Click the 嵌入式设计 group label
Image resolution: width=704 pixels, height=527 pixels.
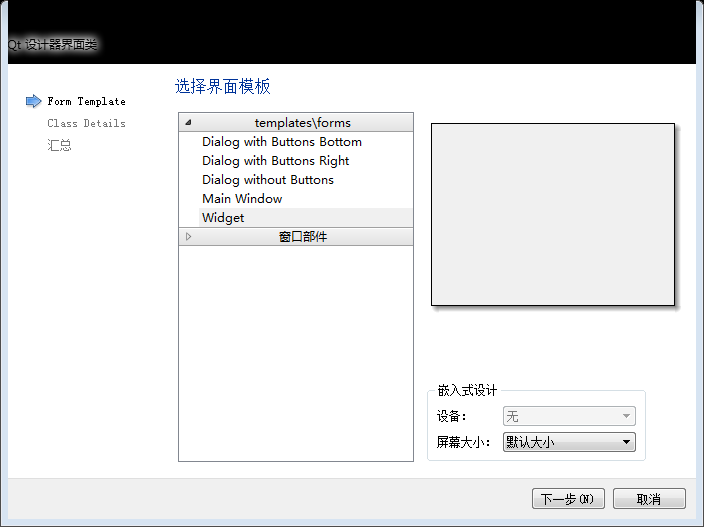tap(467, 390)
